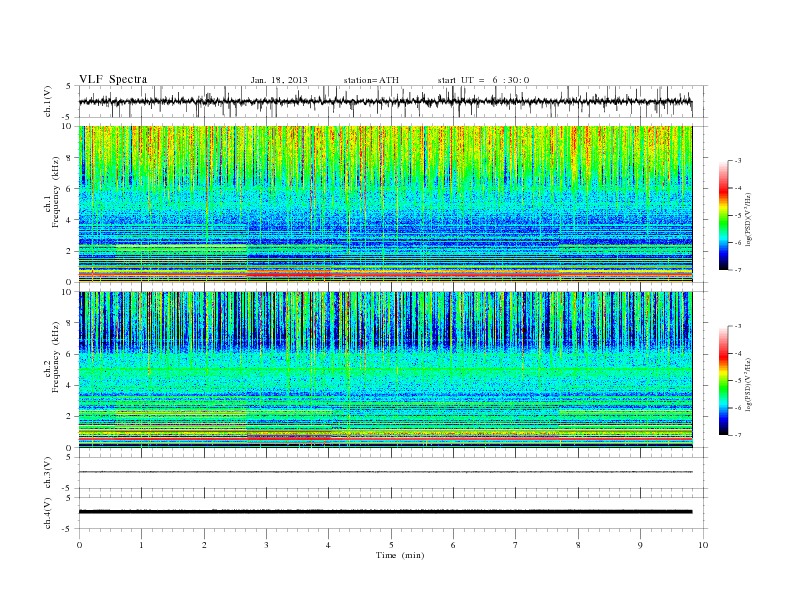
Task: Click the "ch.1(V)" waveform axis label
Action: tap(48, 101)
